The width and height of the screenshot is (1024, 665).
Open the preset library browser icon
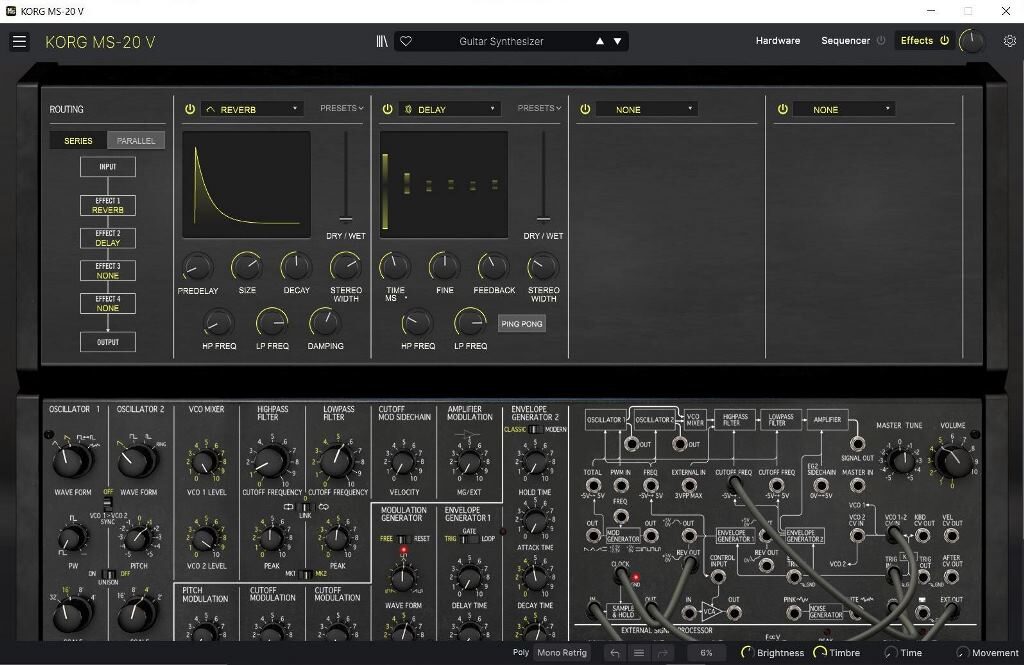coord(382,41)
